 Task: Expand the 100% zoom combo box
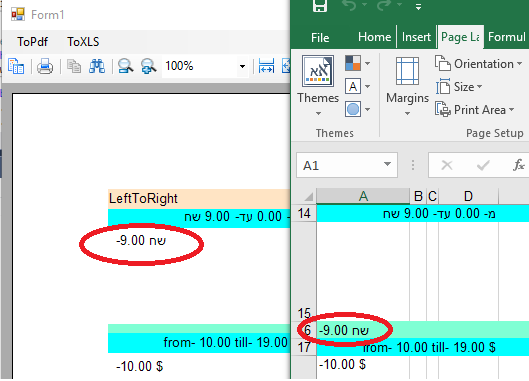pos(242,66)
